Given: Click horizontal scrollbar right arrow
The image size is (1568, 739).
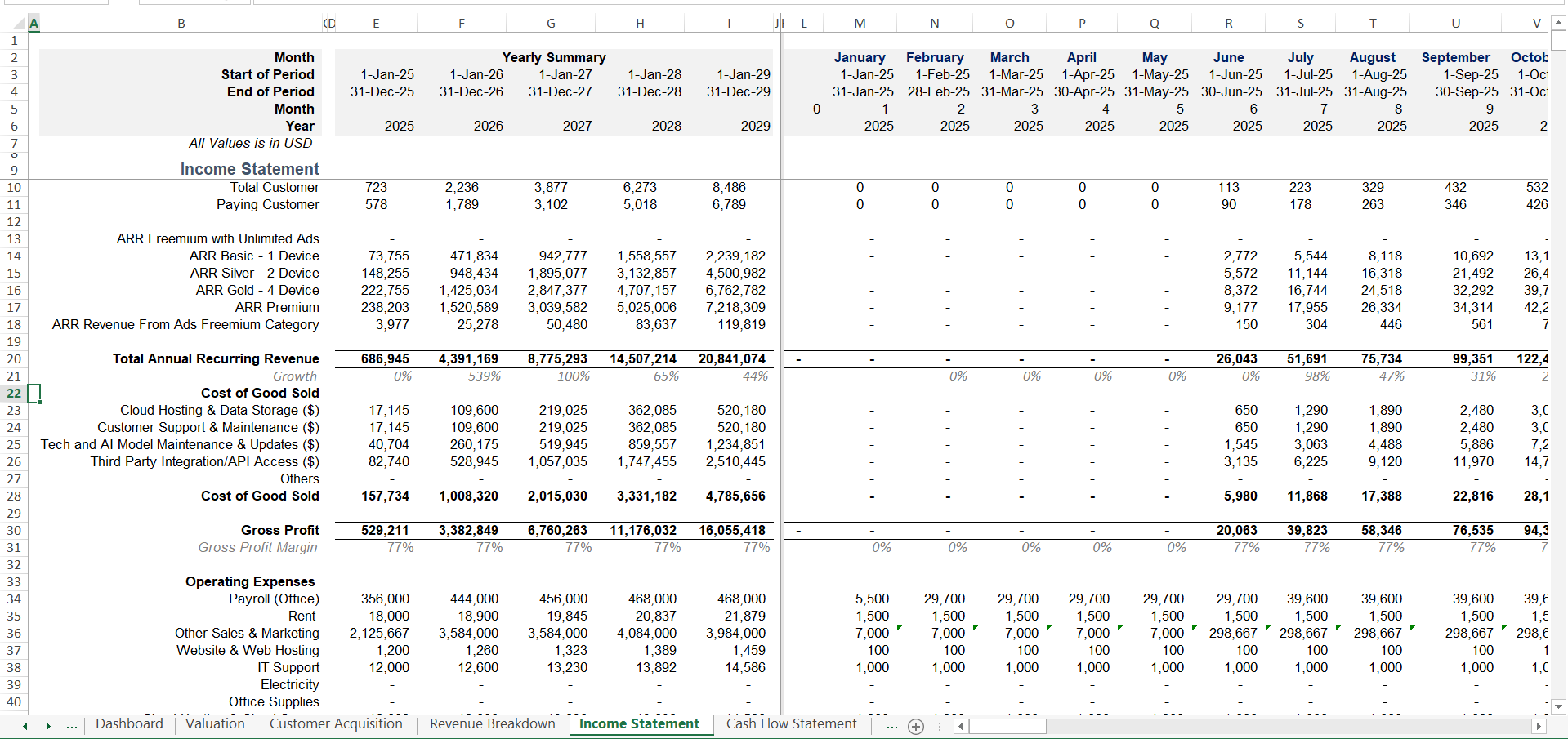Looking at the screenshot, I should coord(1539,726).
